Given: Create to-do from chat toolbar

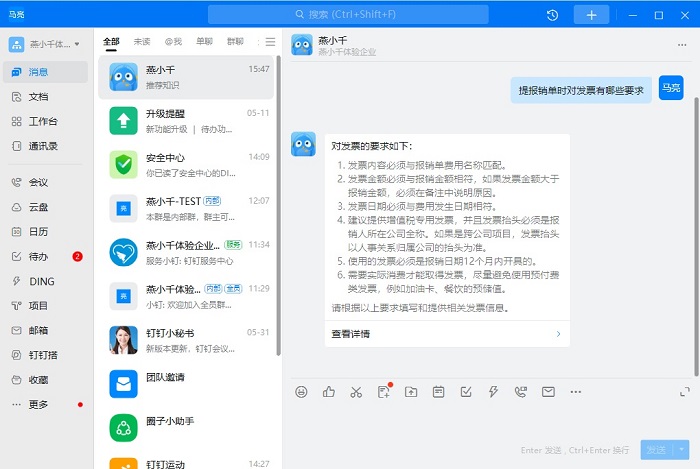Looking at the screenshot, I should (x=466, y=392).
